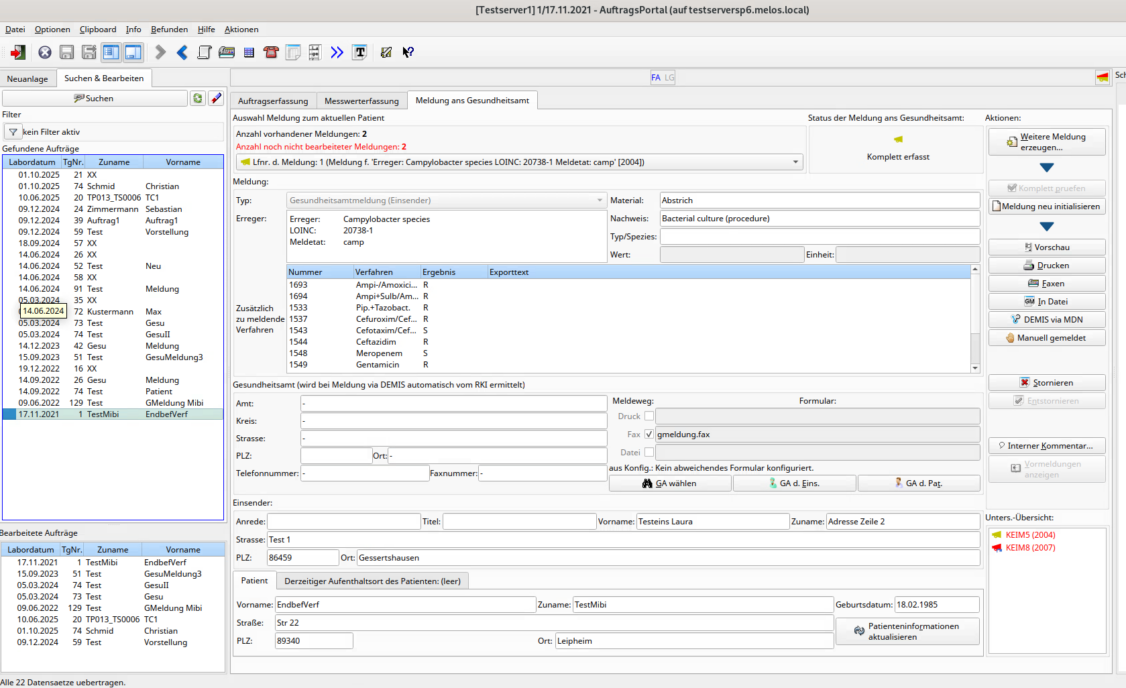Expand the Weitere Meldung erzeugen button
This screenshot has width=1126, height=688.
1047,141
